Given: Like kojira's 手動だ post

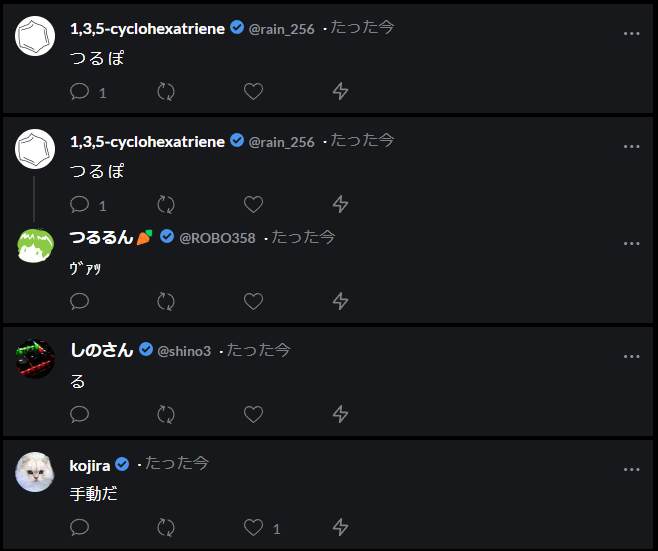Looking at the screenshot, I should coord(253,527).
